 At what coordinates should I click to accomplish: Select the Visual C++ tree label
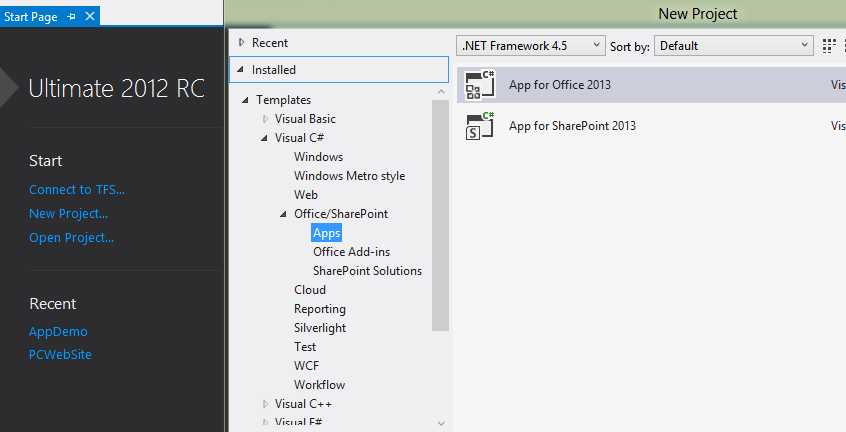click(x=303, y=403)
